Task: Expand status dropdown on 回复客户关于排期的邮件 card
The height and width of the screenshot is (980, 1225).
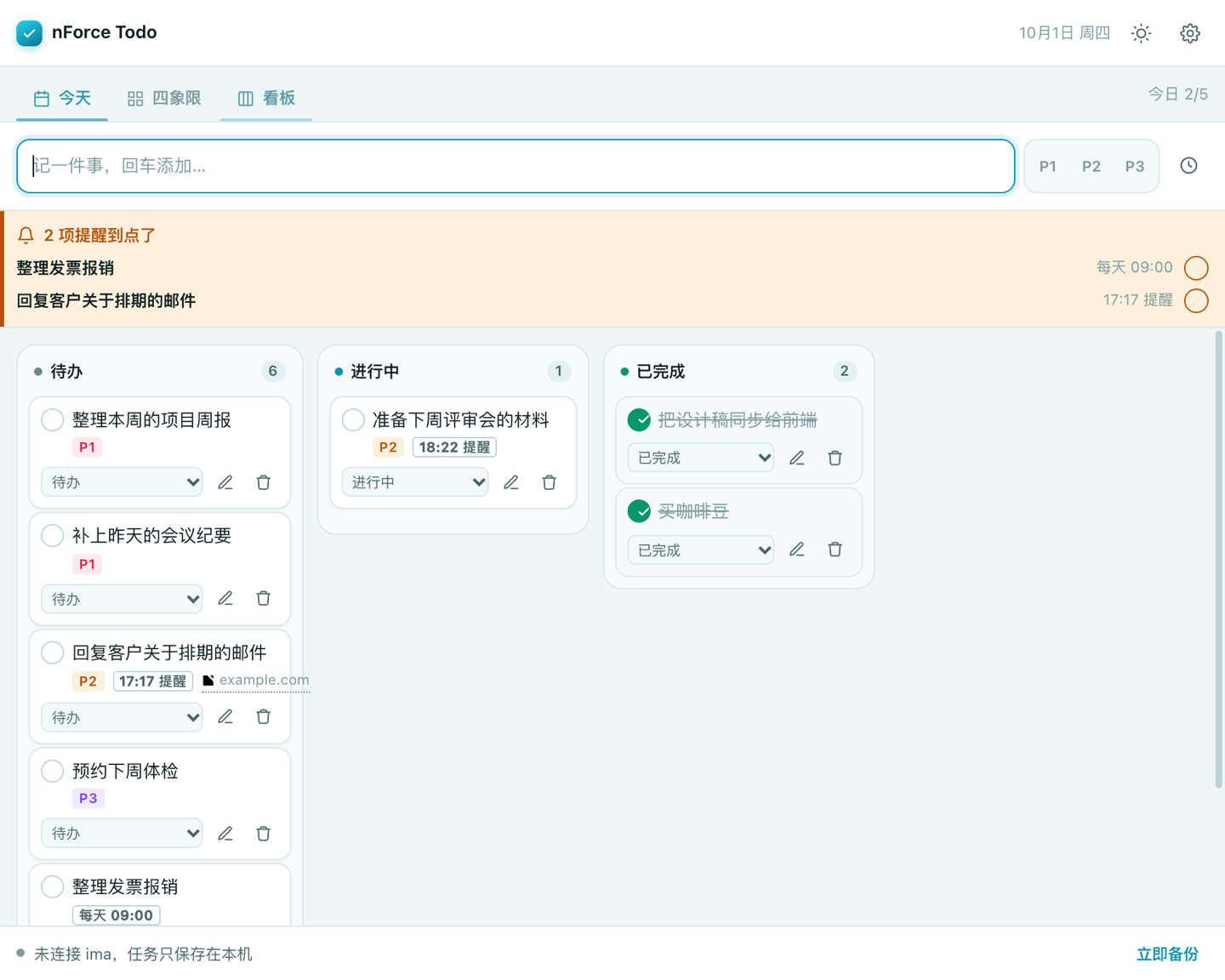Action: coord(122,717)
